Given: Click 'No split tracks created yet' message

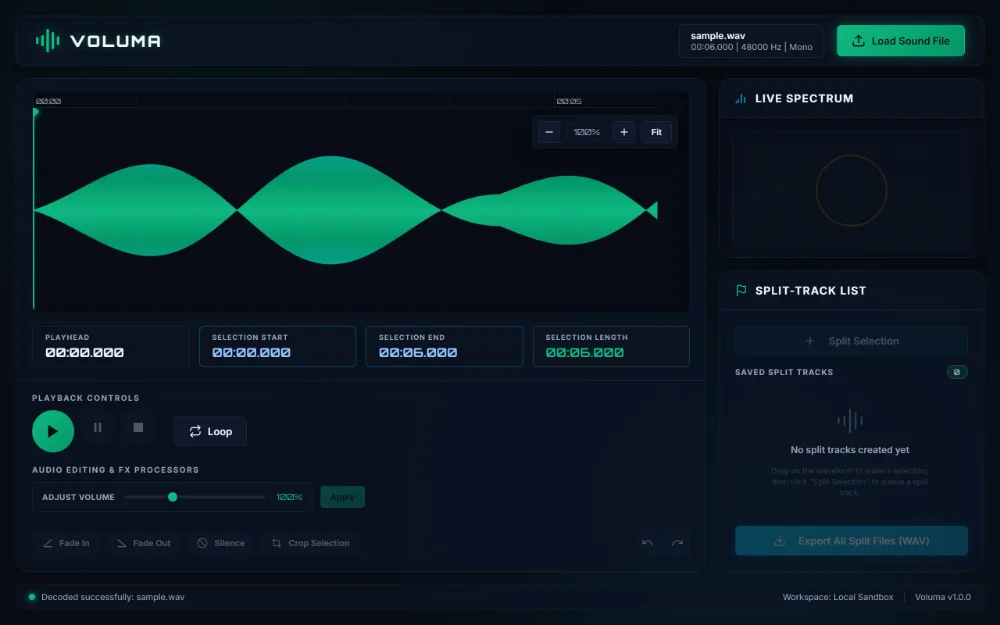Looking at the screenshot, I should click(849, 450).
